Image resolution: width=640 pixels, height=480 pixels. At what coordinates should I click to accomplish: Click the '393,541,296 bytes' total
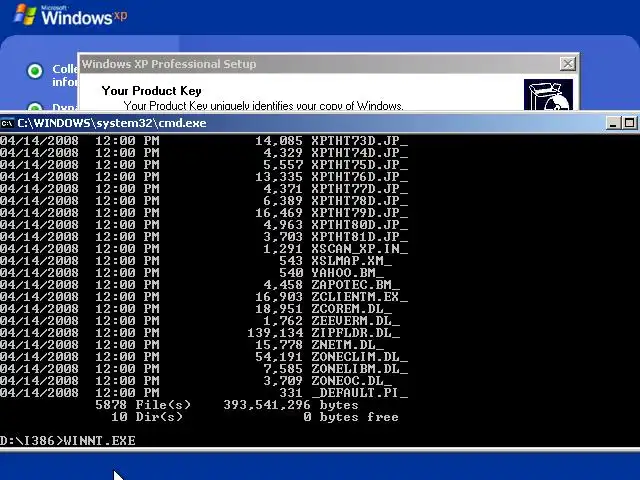pos(291,405)
